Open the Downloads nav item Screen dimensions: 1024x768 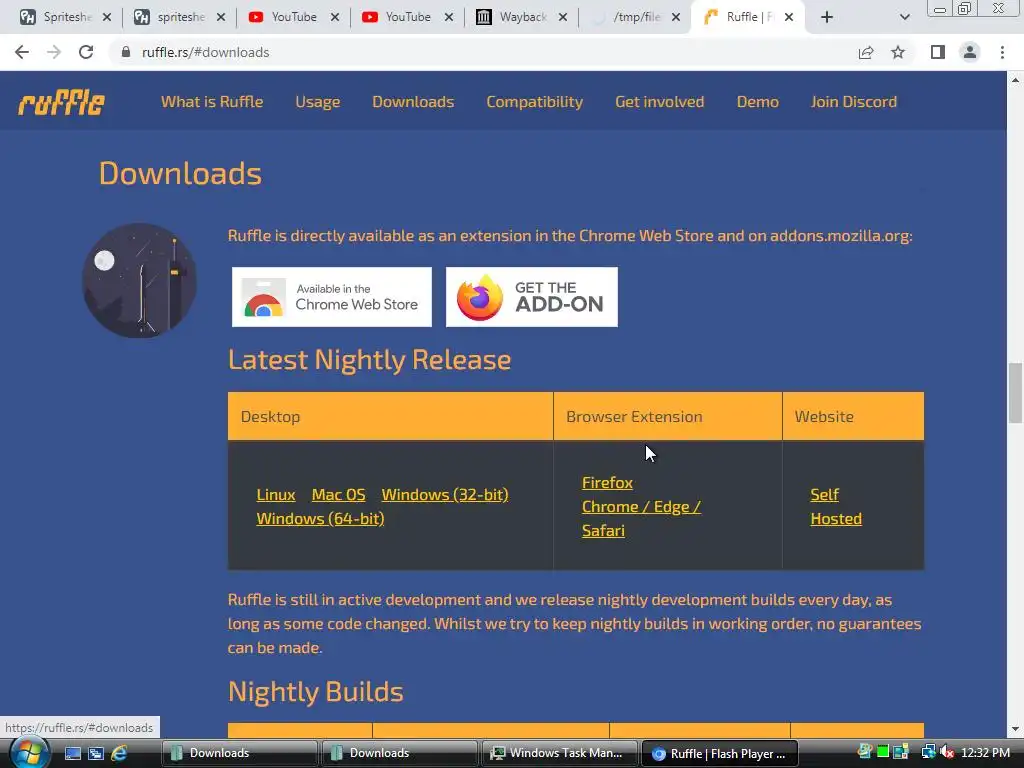tap(413, 102)
